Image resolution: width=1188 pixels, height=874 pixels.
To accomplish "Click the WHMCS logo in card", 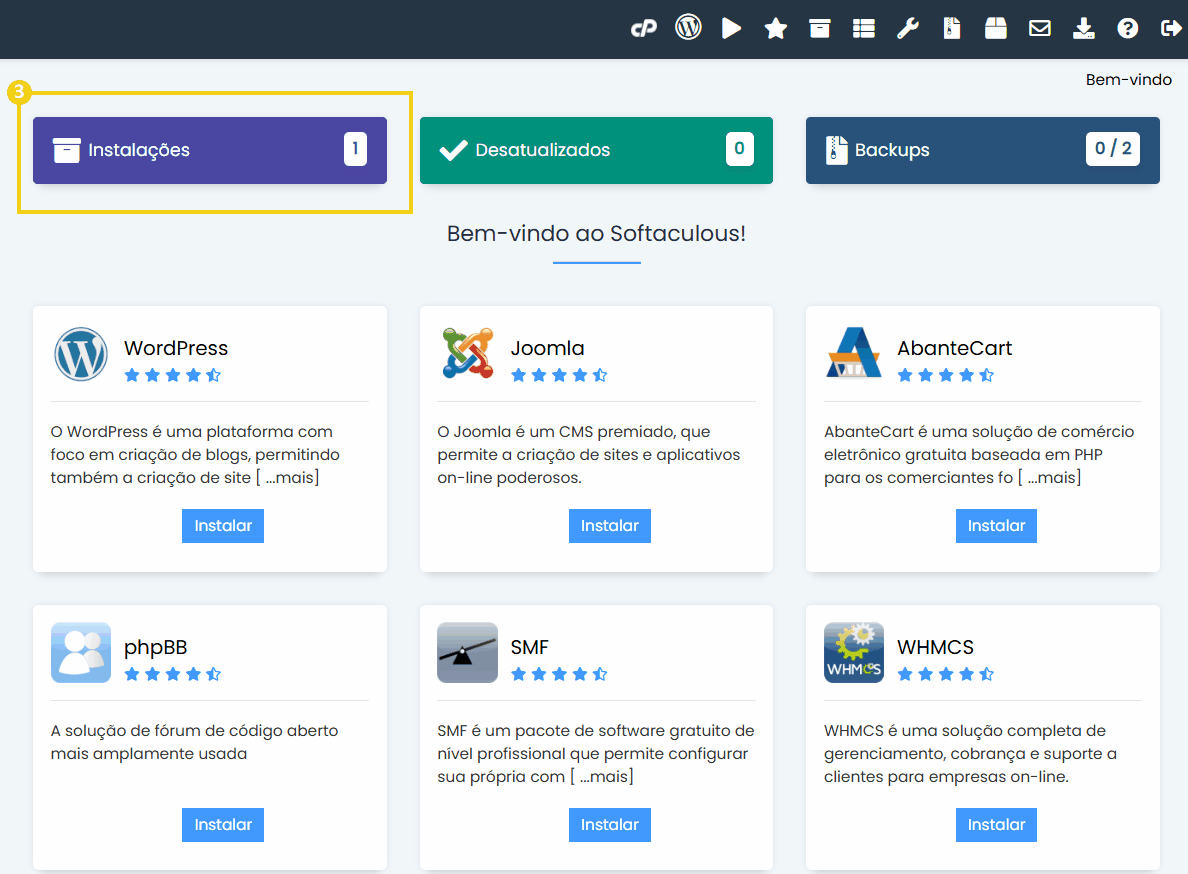I will [854, 653].
